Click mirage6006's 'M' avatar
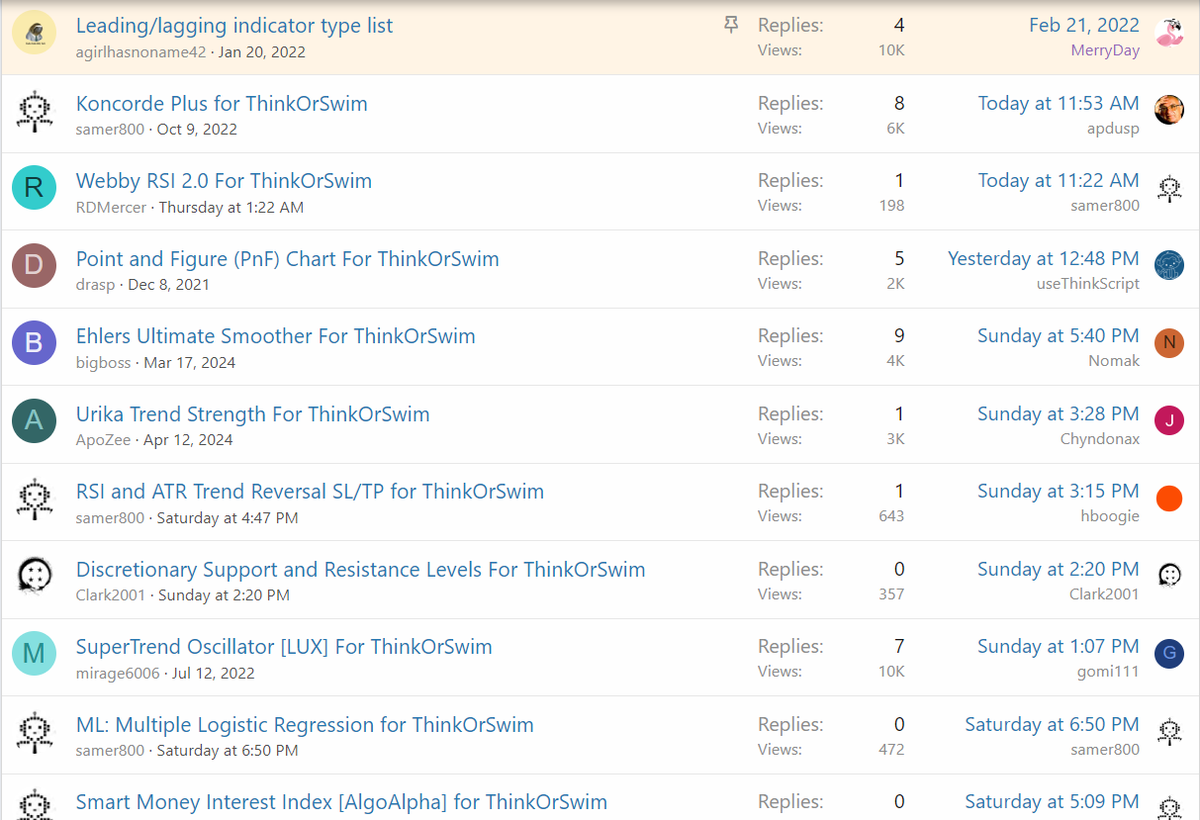The image size is (1200, 820). pyautogui.click(x=34, y=653)
